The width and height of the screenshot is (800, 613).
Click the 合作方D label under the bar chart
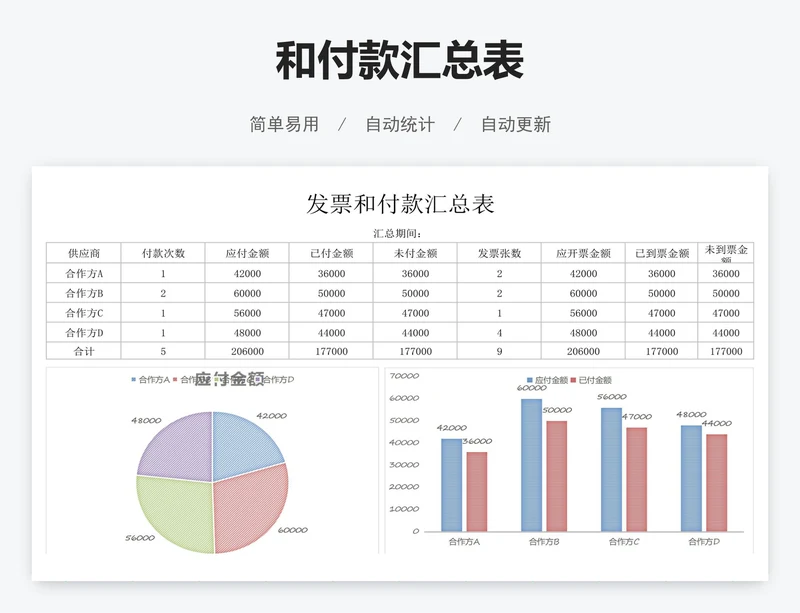coord(704,542)
